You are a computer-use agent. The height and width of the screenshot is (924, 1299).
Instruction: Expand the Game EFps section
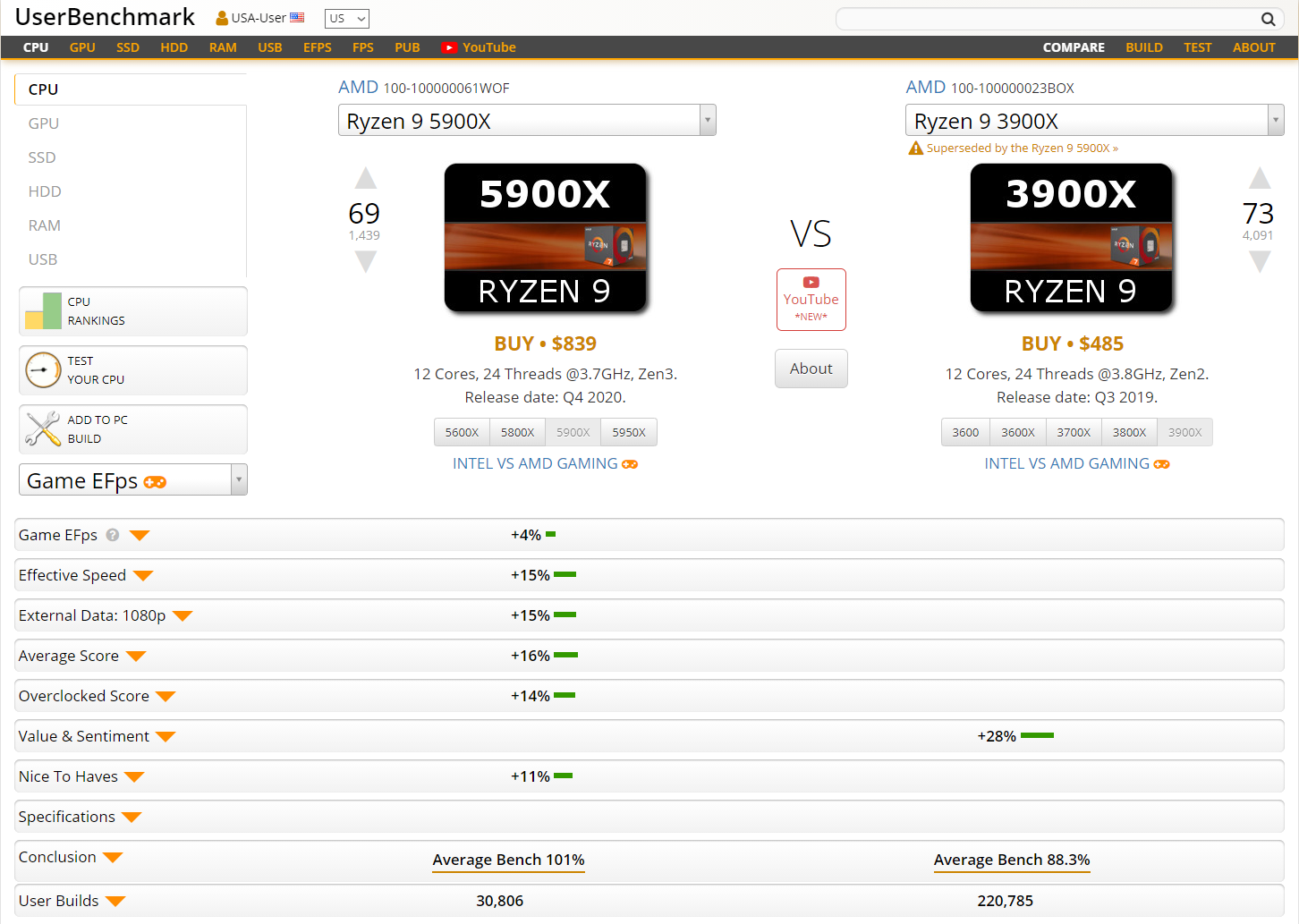[x=140, y=535]
